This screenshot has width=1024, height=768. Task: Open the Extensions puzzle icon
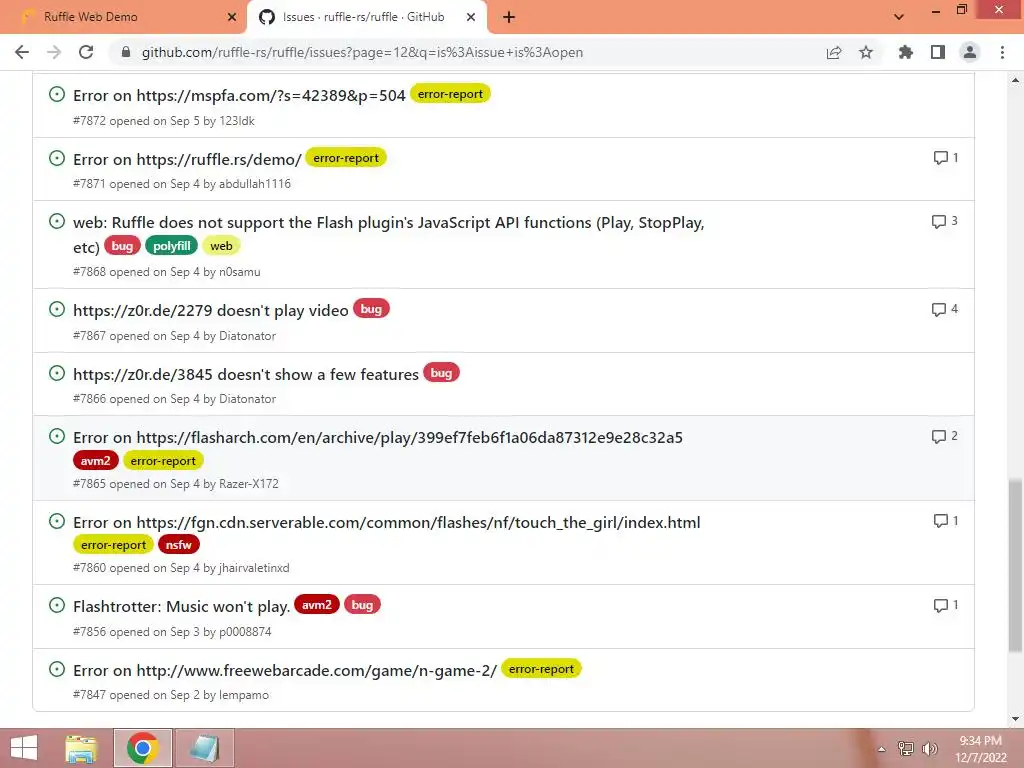(x=906, y=52)
